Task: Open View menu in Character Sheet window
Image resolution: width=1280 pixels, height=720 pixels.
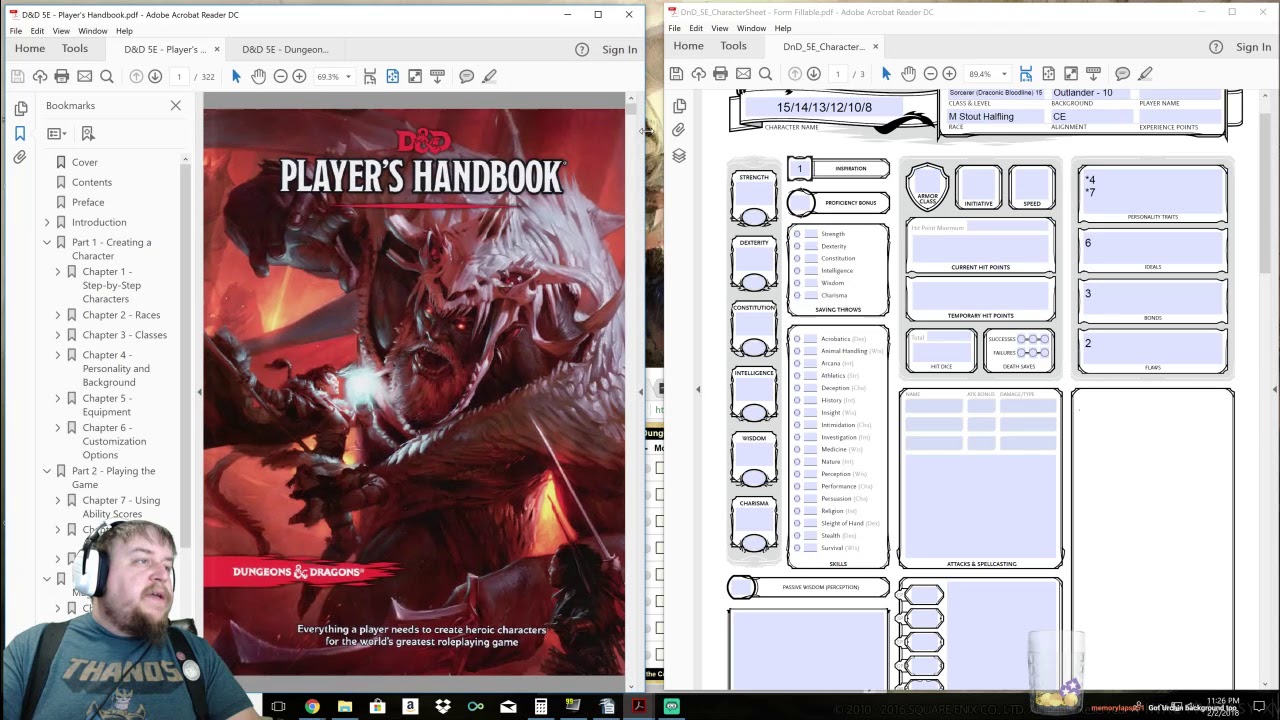Action: [x=720, y=28]
